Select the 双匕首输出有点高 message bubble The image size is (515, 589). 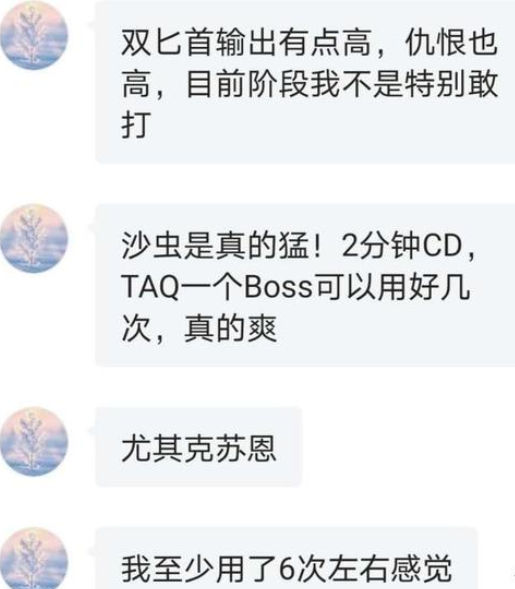coord(305,82)
